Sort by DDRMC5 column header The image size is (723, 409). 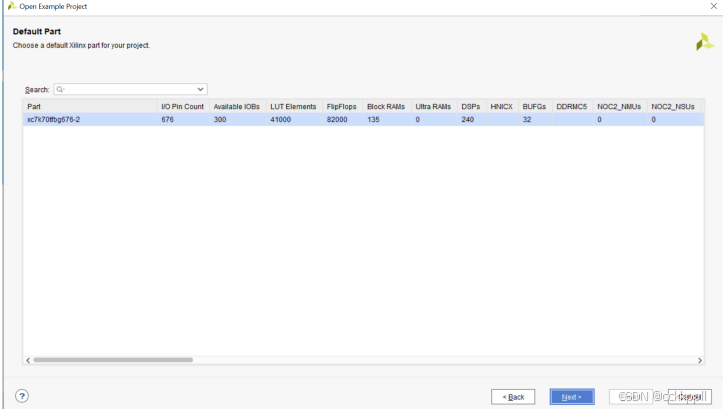572,107
